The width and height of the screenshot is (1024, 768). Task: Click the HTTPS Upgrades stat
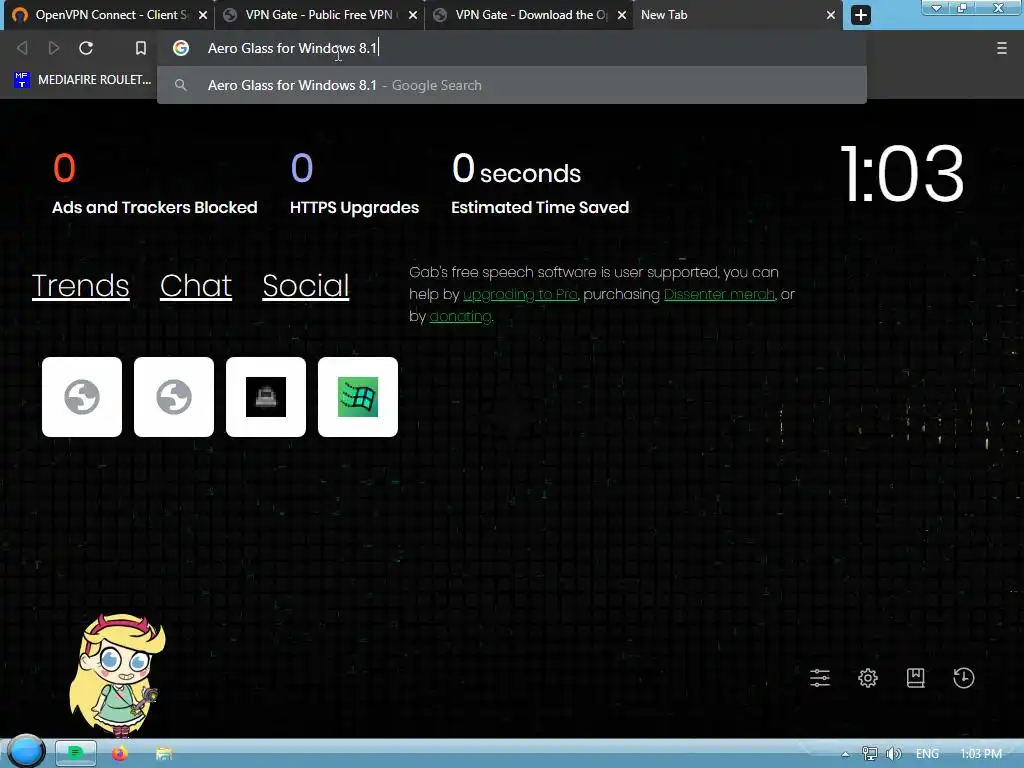pos(355,184)
